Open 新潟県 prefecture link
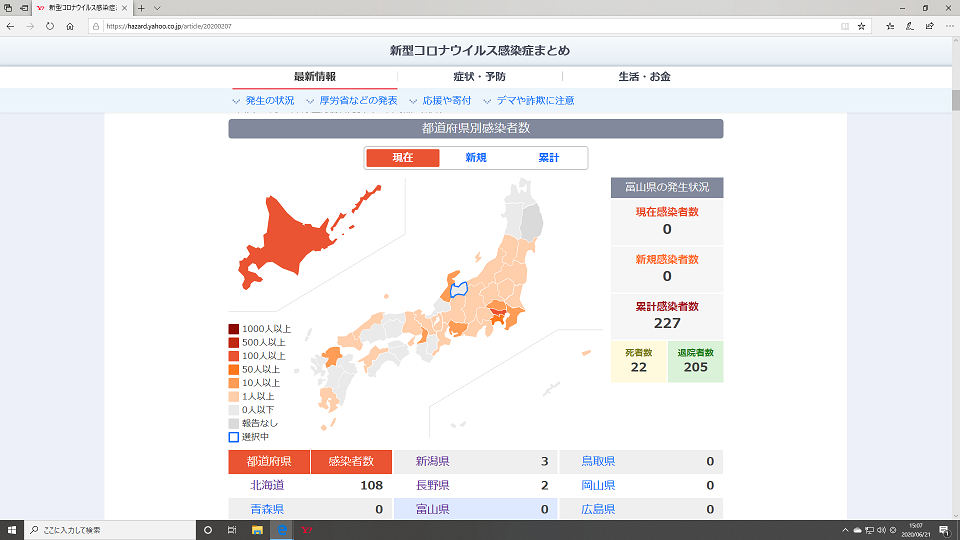 point(433,462)
